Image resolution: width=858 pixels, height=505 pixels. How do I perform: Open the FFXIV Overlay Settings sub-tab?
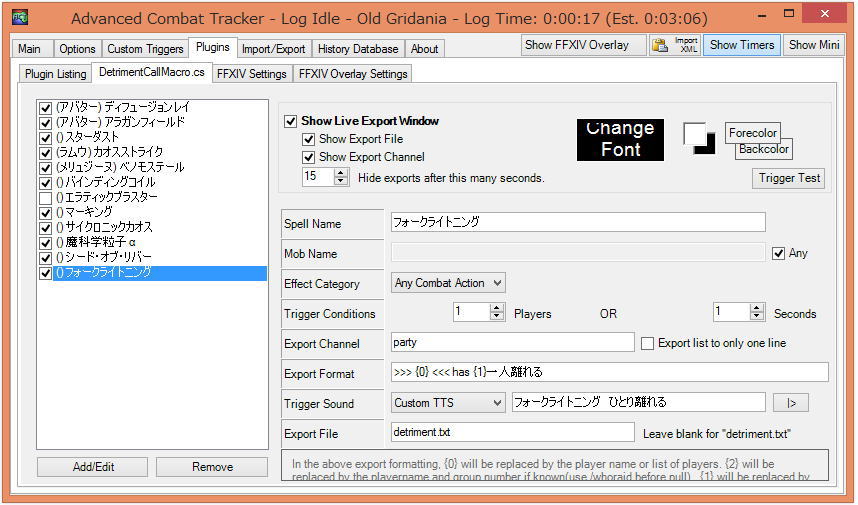(x=353, y=74)
